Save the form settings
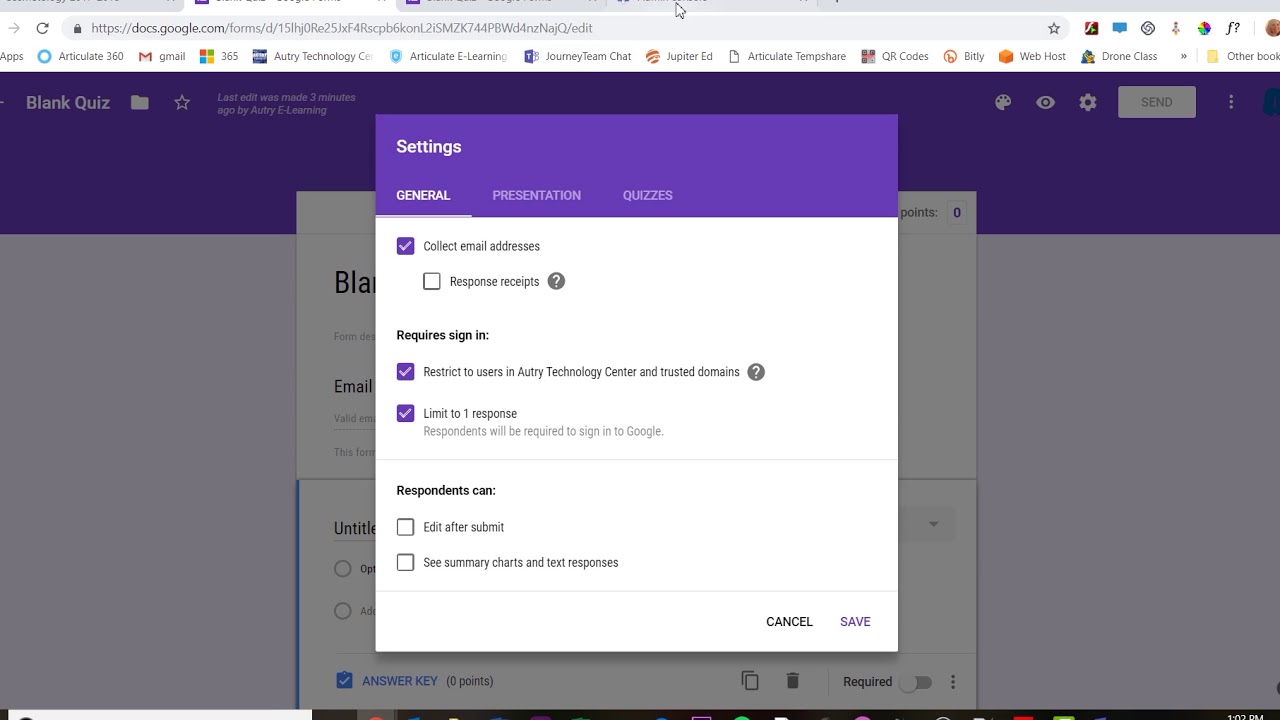Image resolution: width=1280 pixels, height=720 pixels. click(x=855, y=622)
